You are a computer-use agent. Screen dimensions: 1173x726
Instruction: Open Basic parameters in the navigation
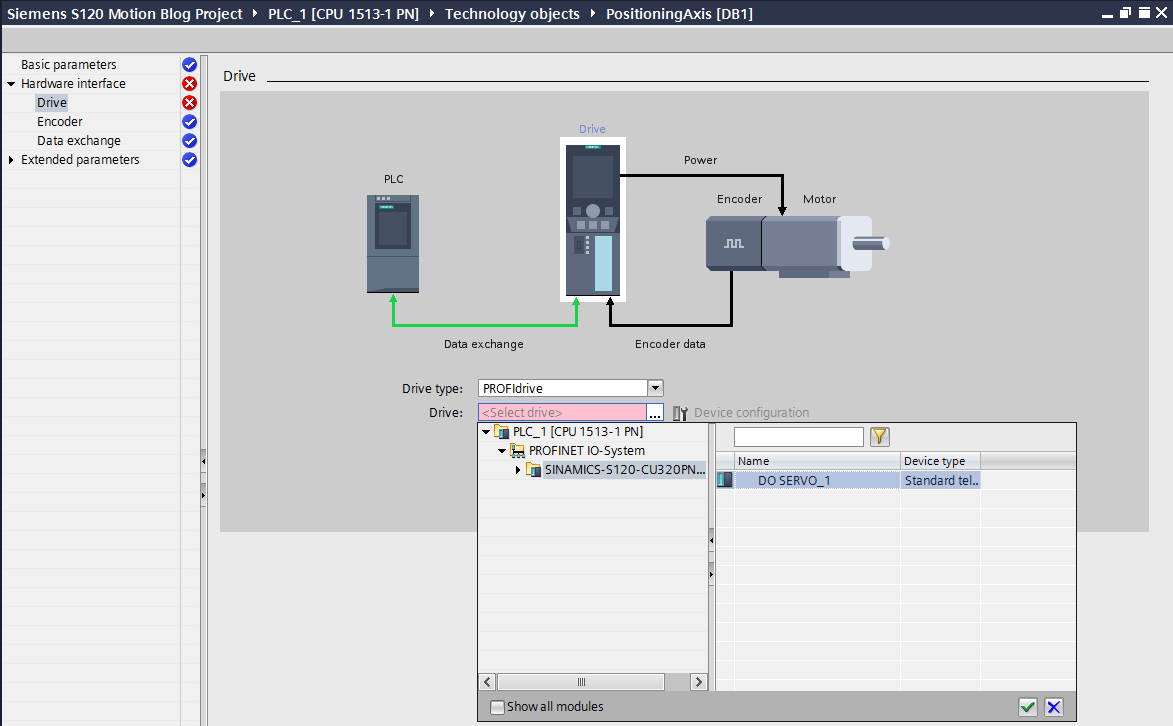69,64
